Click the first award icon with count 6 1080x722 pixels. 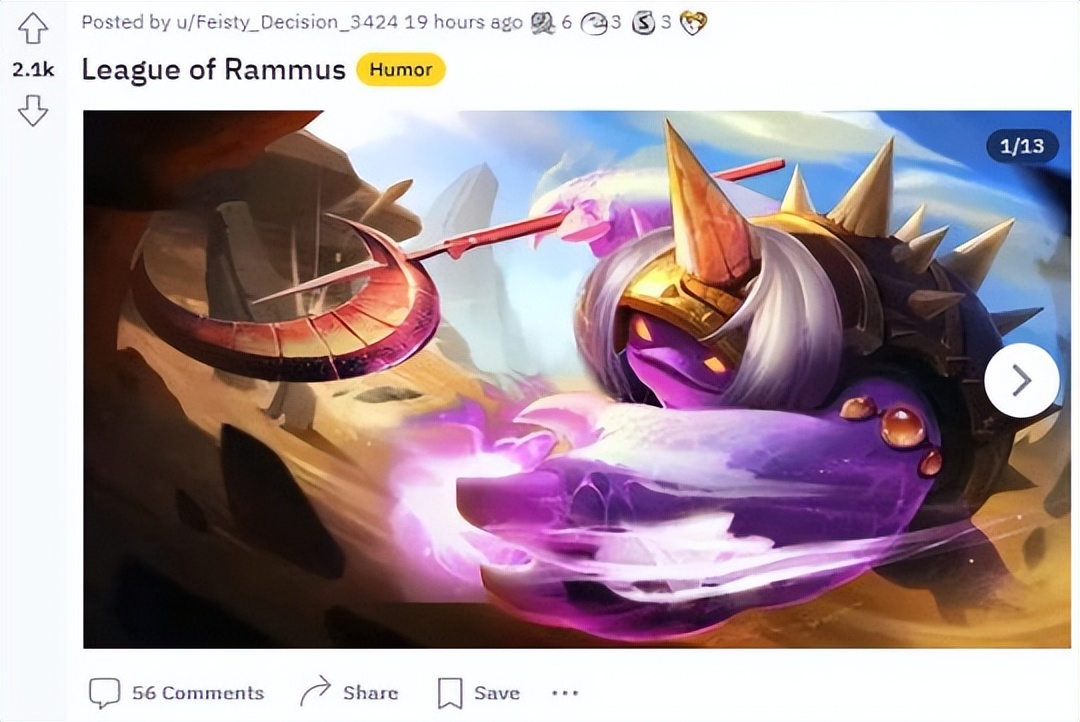tap(543, 23)
